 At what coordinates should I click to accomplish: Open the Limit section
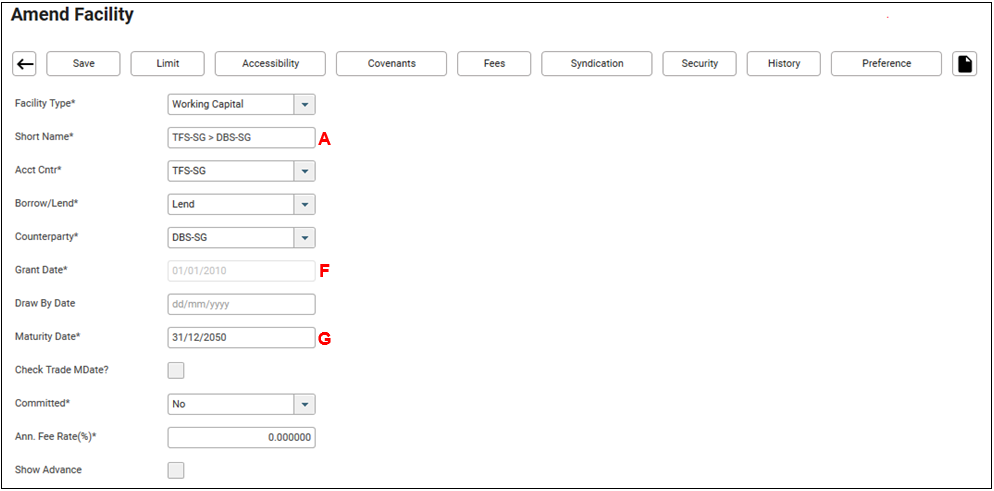pyautogui.click(x=168, y=64)
